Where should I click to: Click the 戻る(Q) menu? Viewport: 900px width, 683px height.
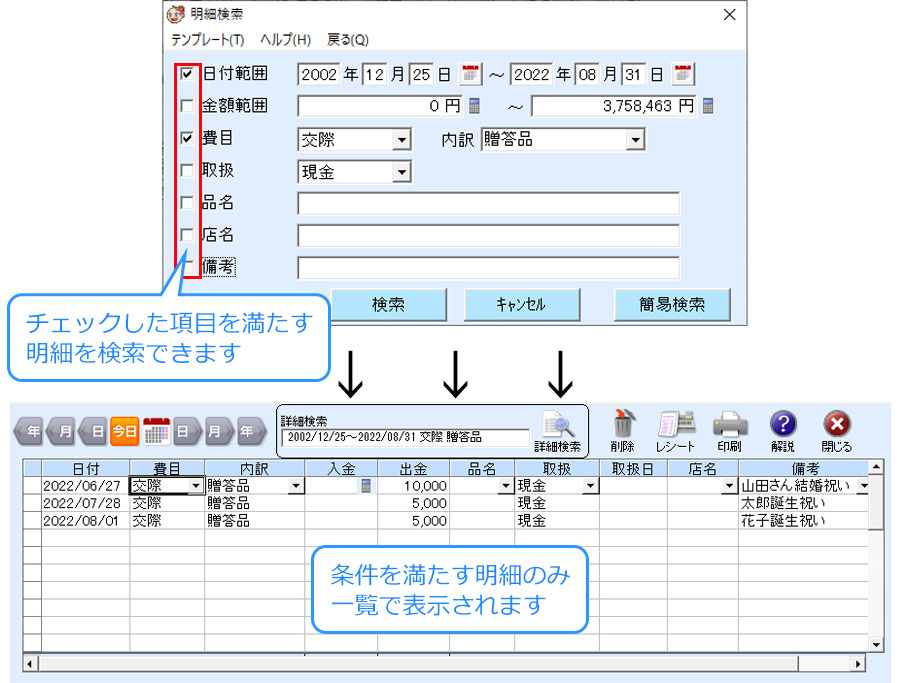coord(347,40)
